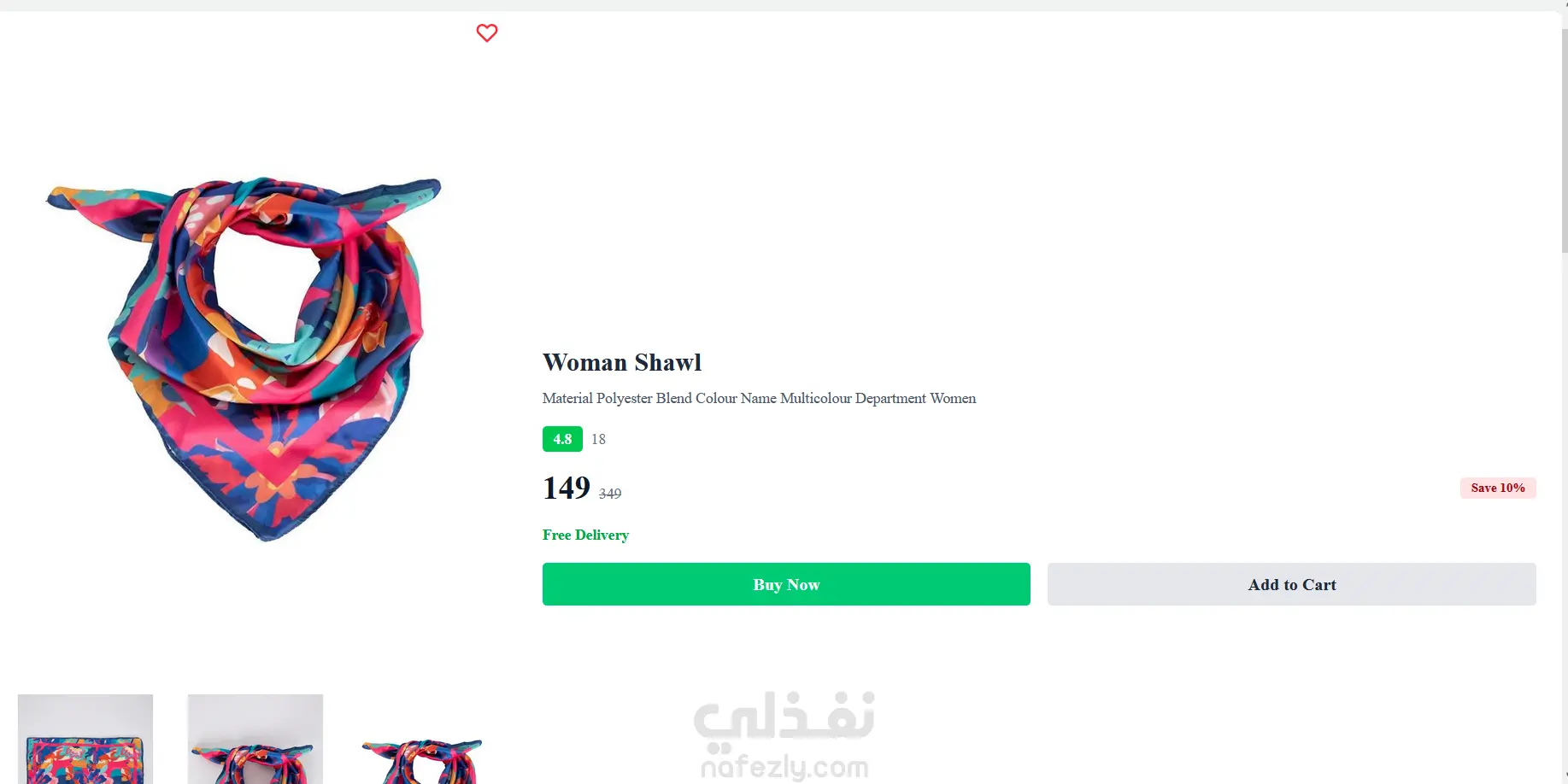
Task: Open the 18 reviews count
Action: [x=598, y=439]
